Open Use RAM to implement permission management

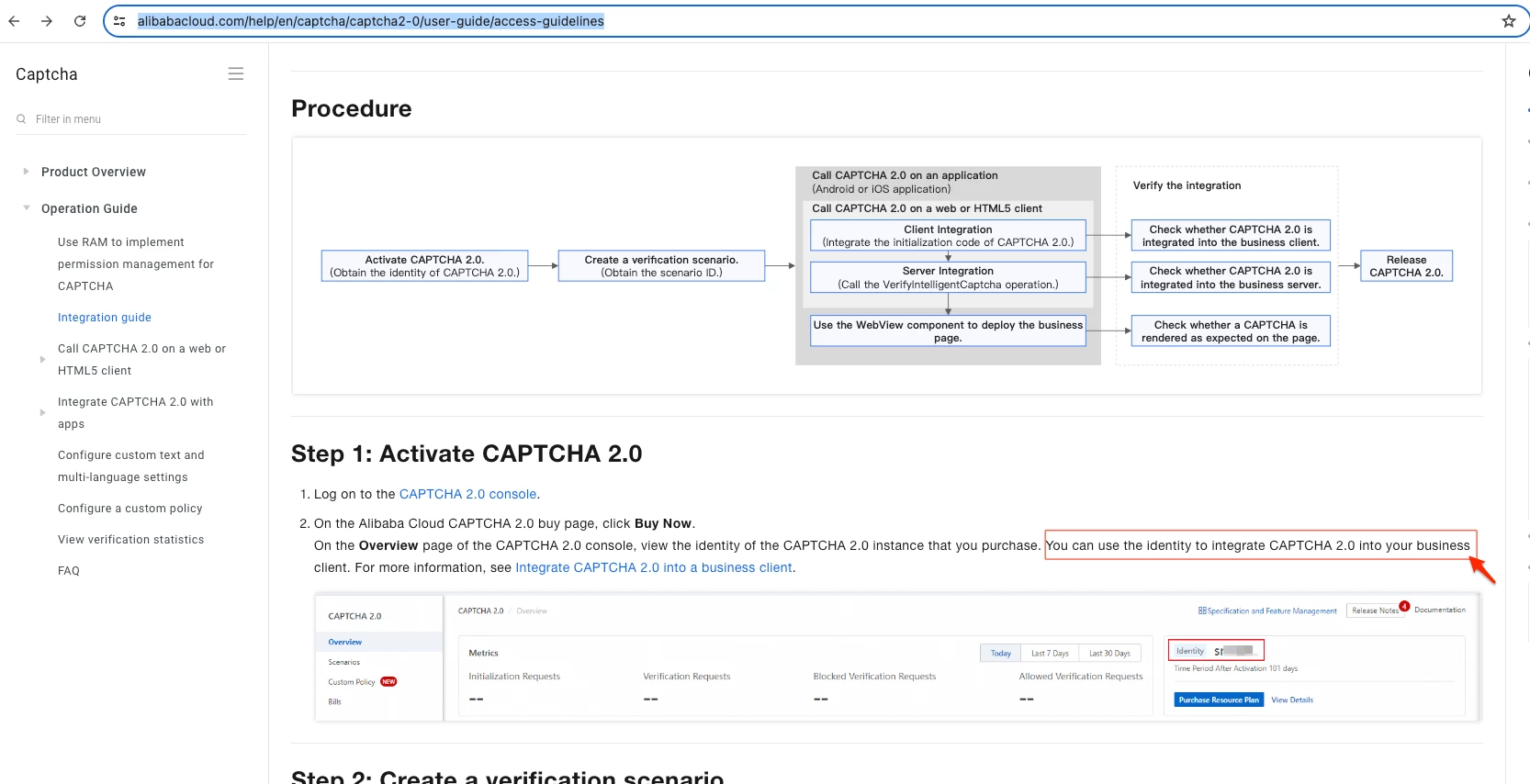click(136, 264)
